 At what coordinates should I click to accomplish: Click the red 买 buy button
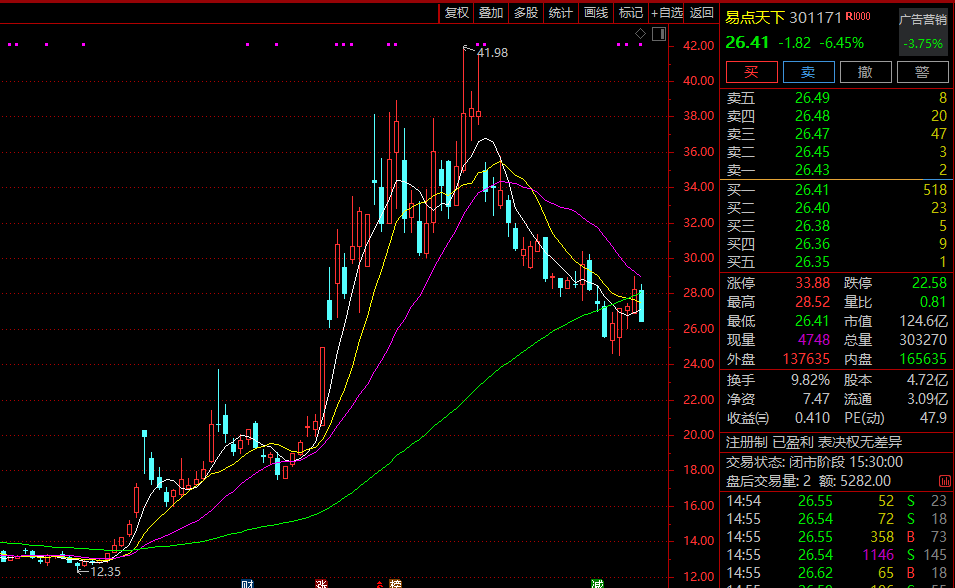point(751,72)
